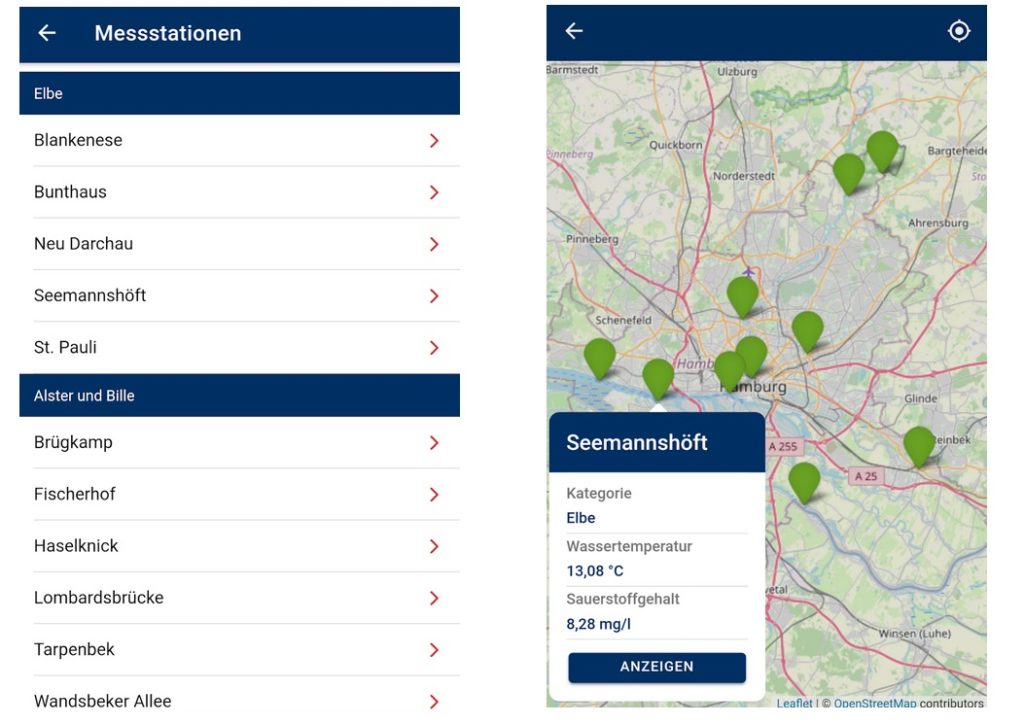Image resolution: width=1024 pixels, height=724 pixels.
Task: Select the Bunthaus station name
Action: point(70,192)
